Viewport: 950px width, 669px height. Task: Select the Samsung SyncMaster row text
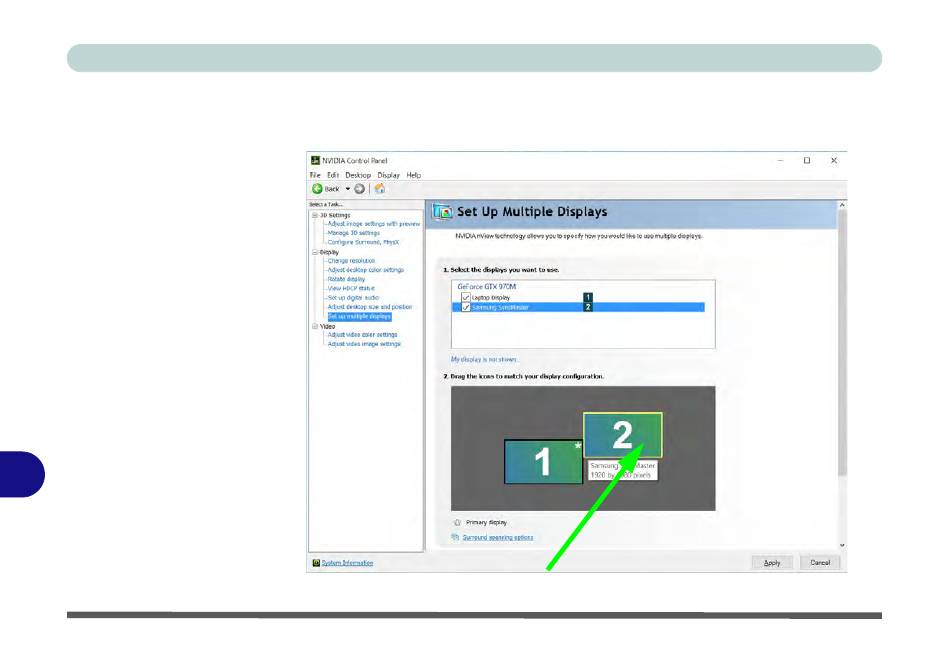pyautogui.click(x=500, y=307)
